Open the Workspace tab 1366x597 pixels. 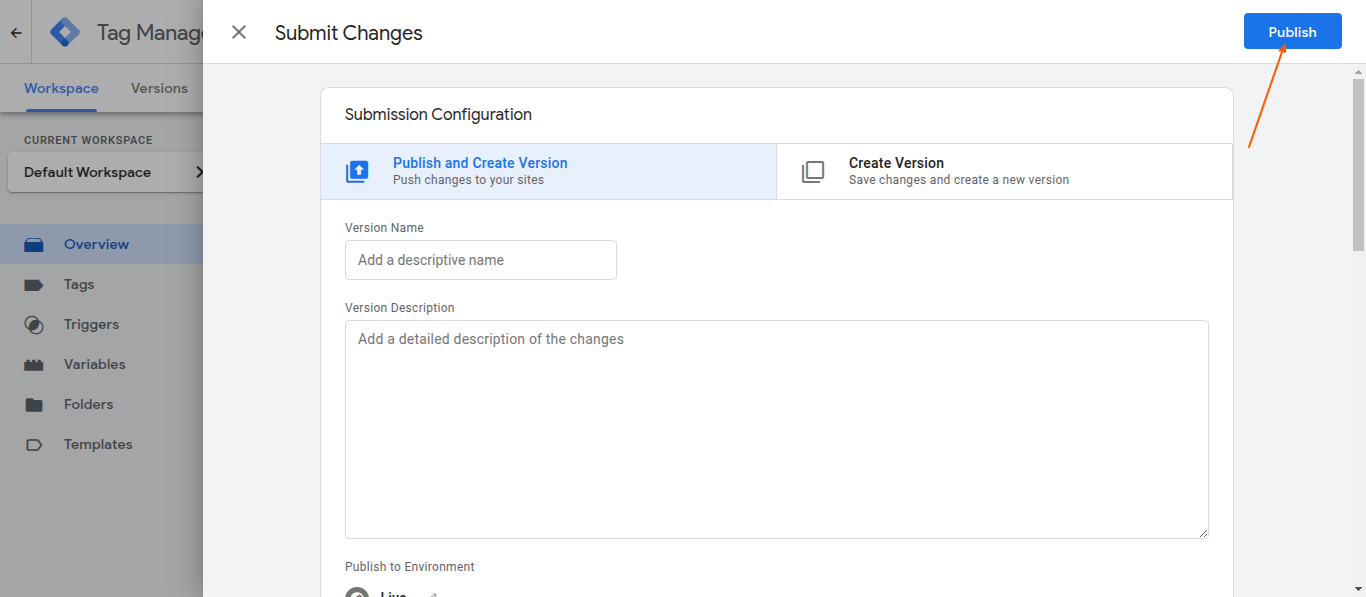tap(61, 88)
